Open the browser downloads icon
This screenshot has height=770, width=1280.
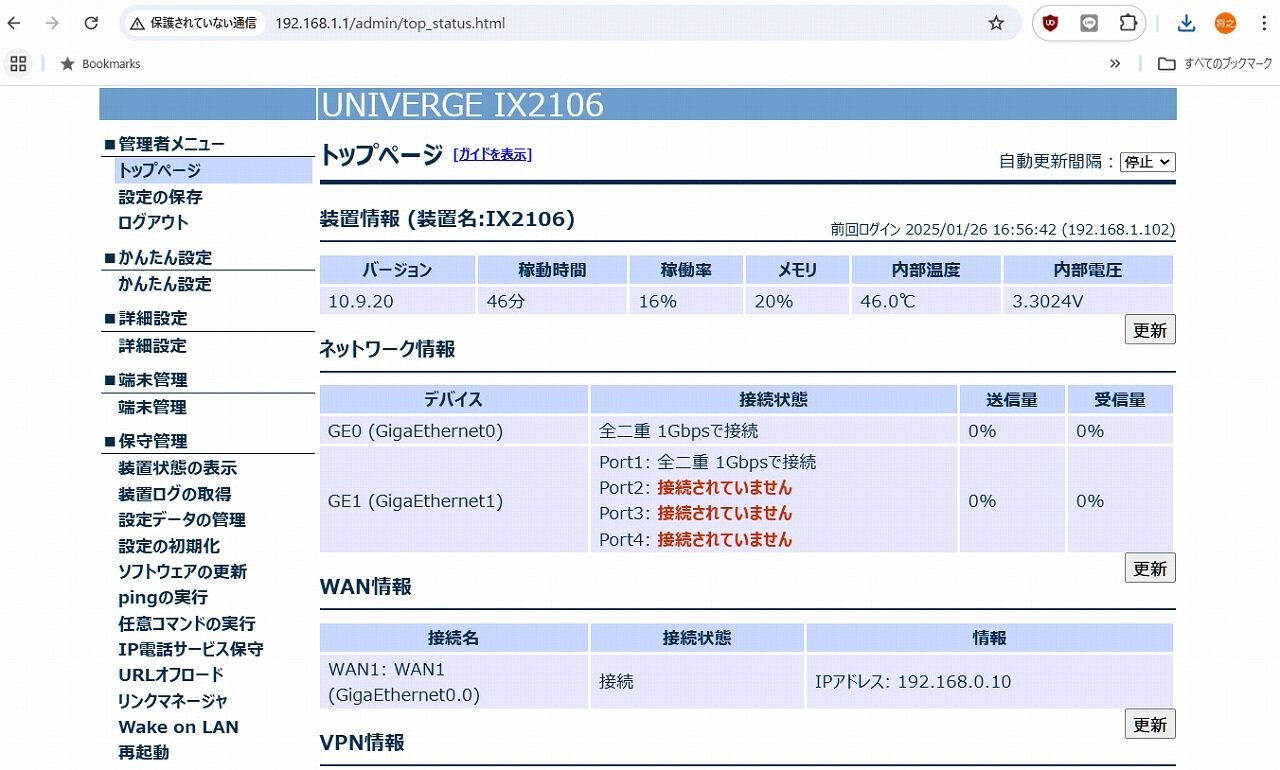click(1186, 23)
